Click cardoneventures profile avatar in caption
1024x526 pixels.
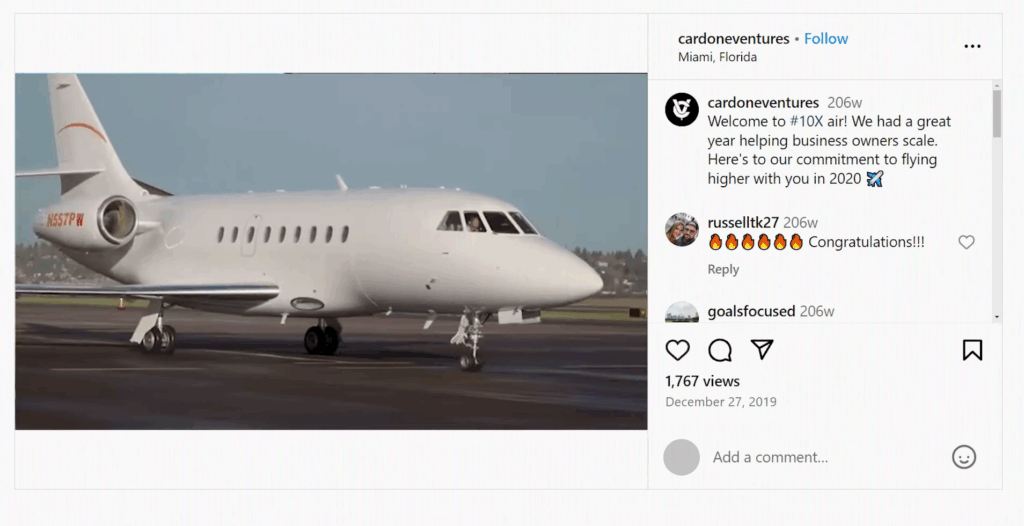tap(682, 109)
